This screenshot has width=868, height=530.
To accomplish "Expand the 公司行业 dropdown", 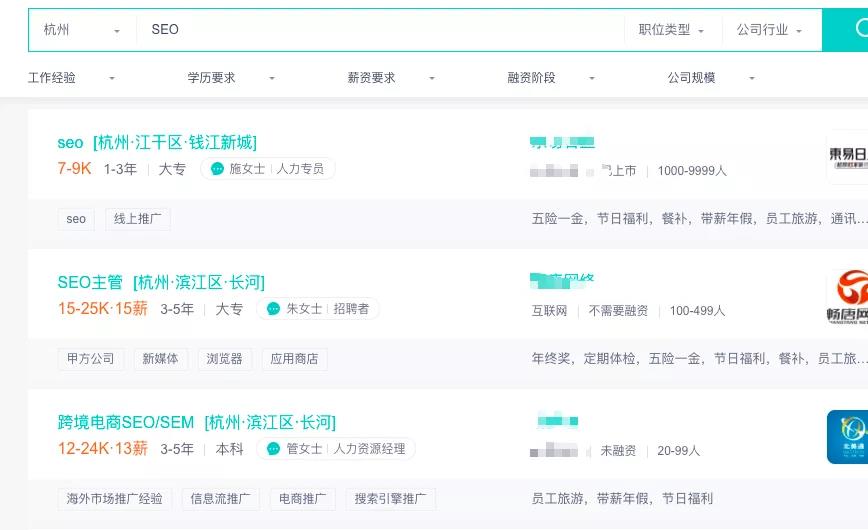I will (x=770, y=30).
